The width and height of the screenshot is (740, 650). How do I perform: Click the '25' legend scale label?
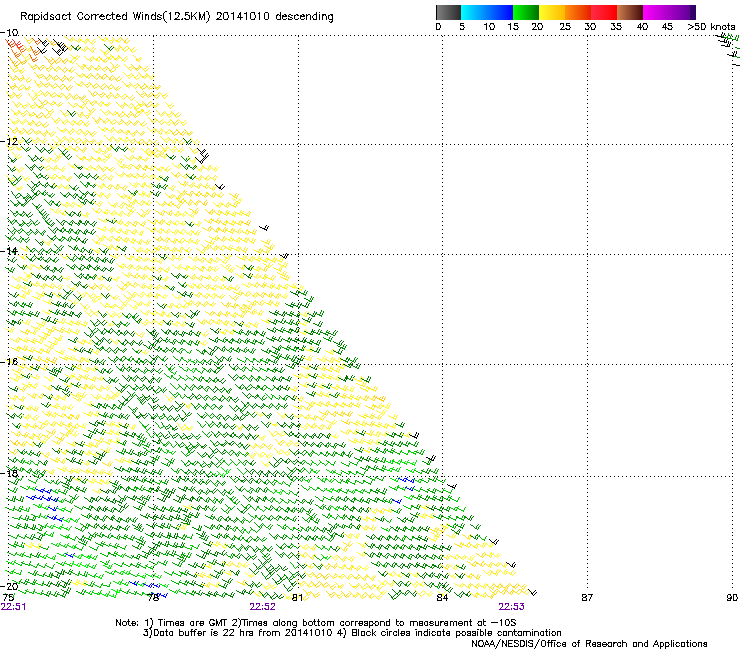point(564,26)
